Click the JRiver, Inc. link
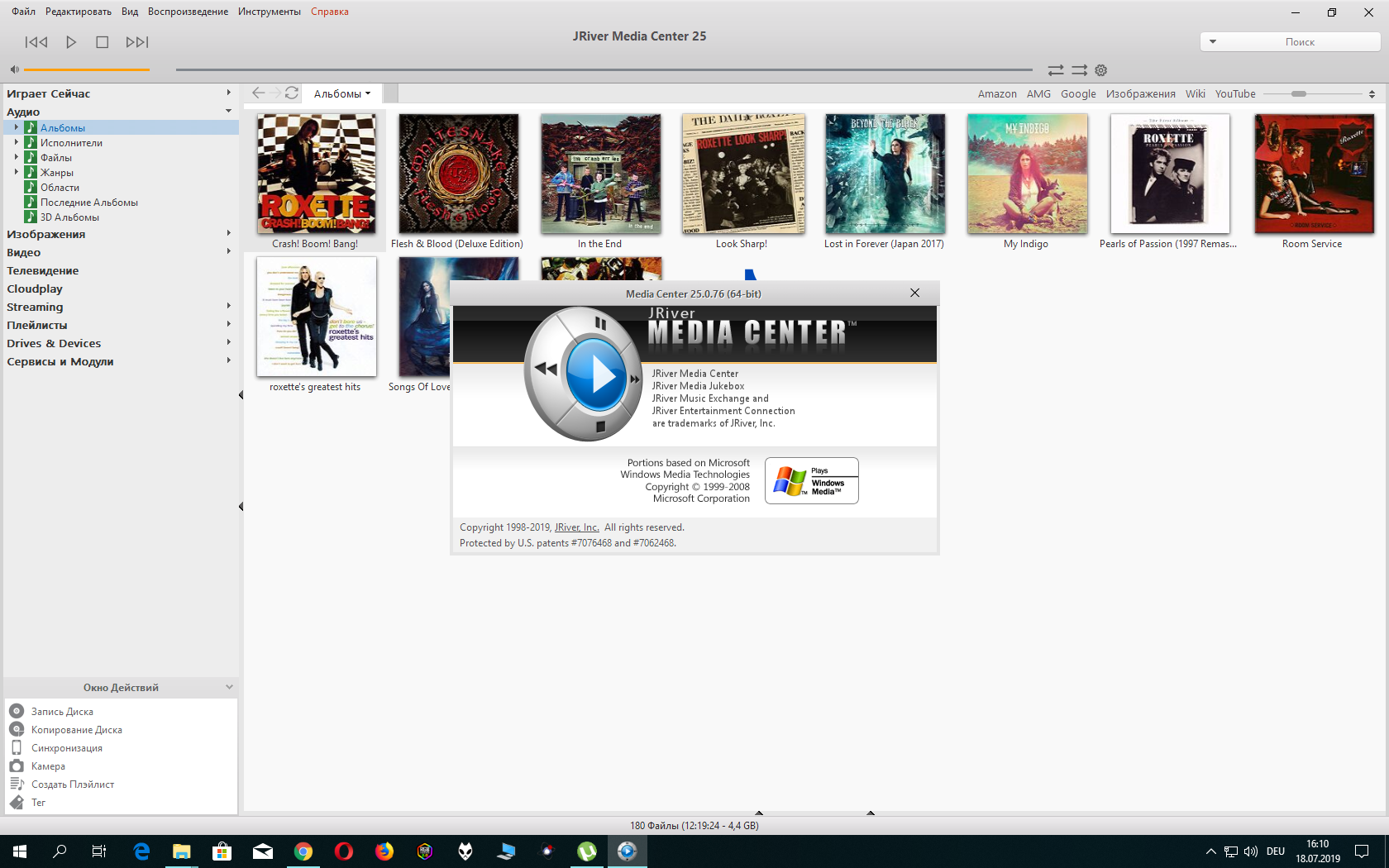This screenshot has width=1389, height=868. click(576, 527)
